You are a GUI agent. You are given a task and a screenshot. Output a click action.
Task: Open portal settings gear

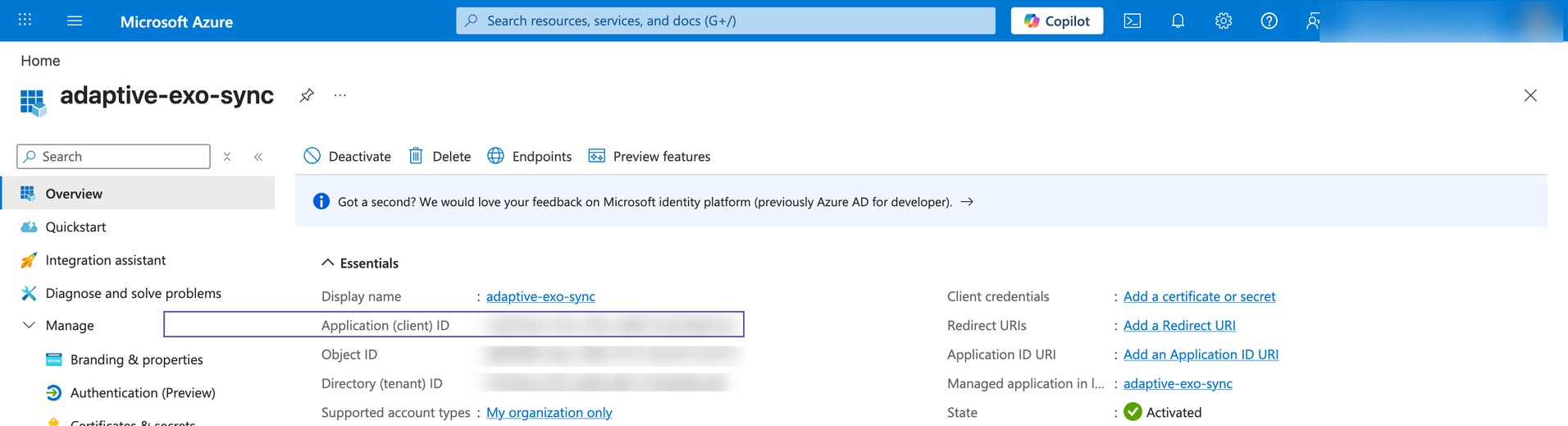point(1224,21)
